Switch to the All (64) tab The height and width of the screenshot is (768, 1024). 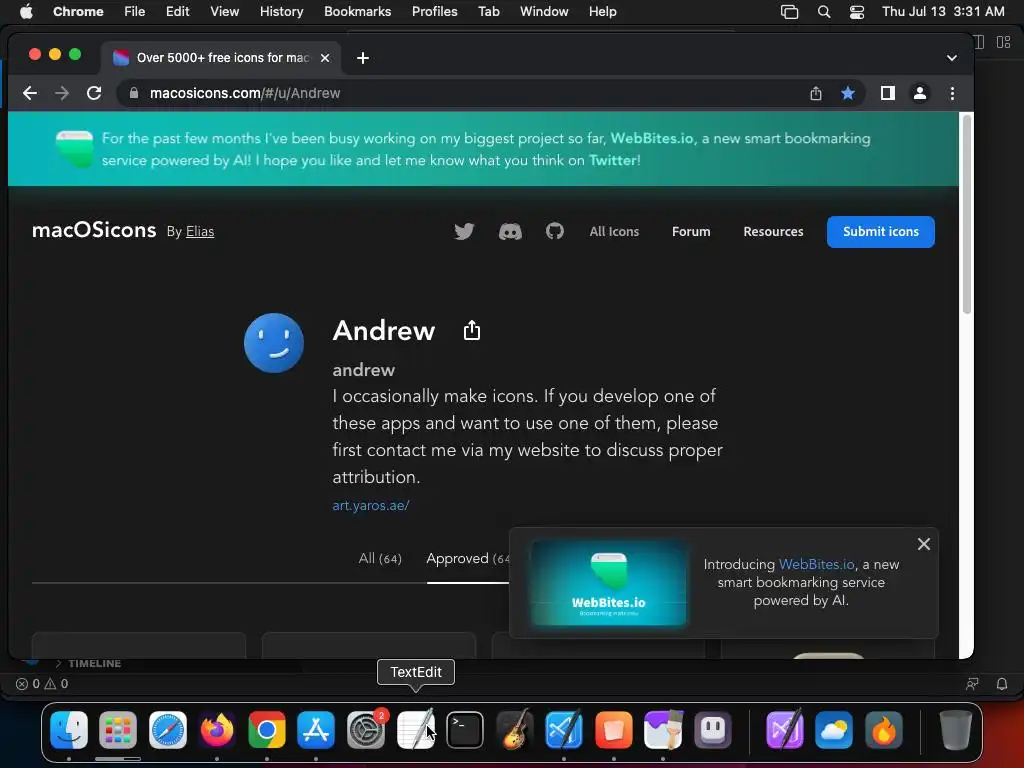pos(379,558)
